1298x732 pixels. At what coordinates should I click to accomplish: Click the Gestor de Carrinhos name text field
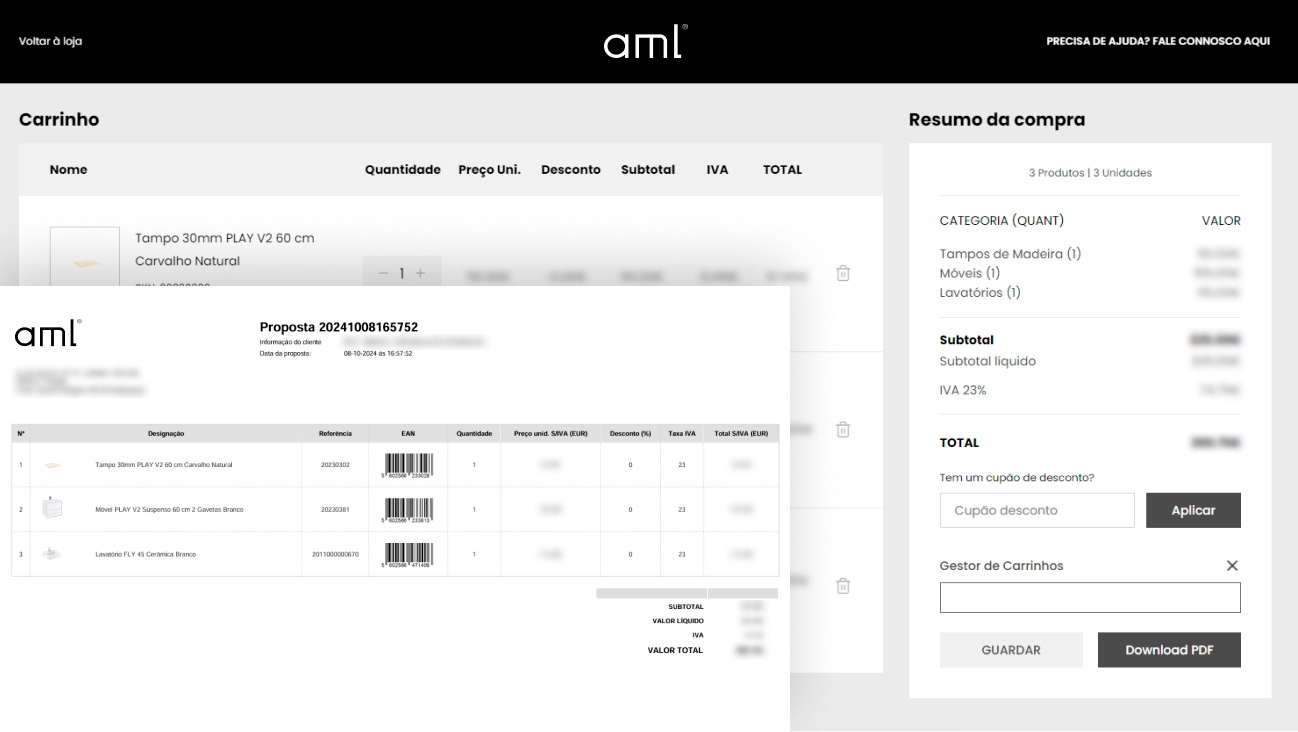[x=1090, y=598]
